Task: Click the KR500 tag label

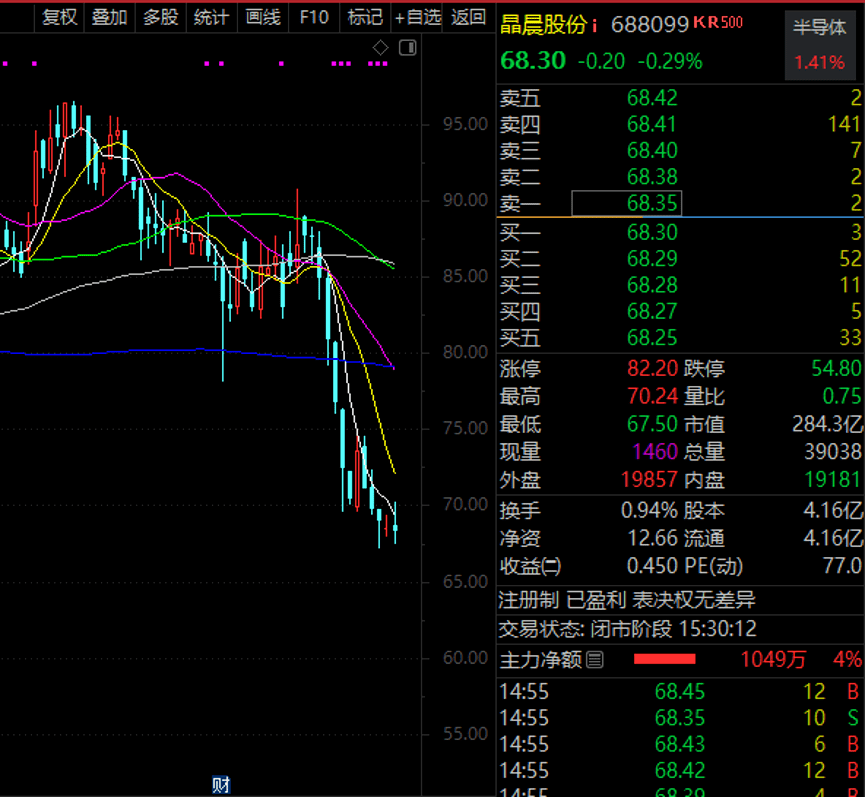Action: coord(718,23)
